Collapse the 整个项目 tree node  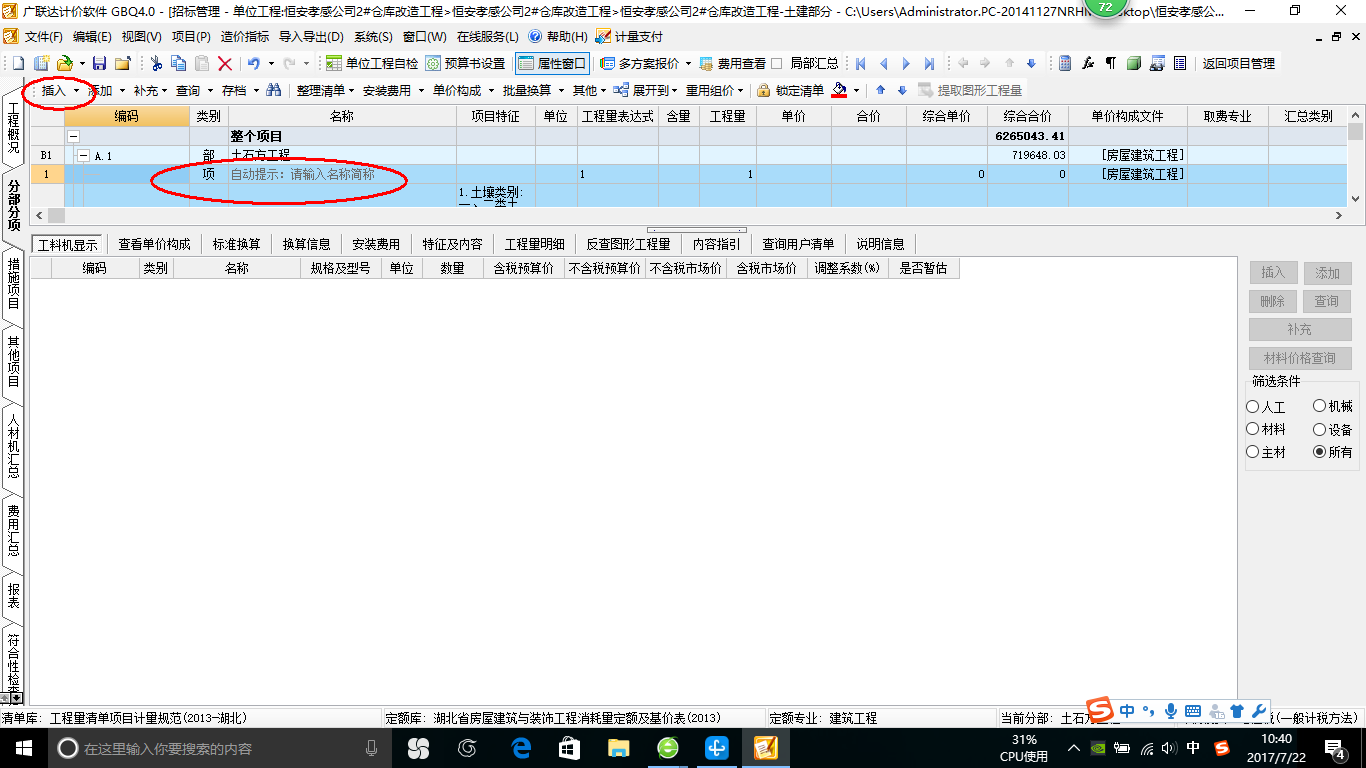[73, 136]
